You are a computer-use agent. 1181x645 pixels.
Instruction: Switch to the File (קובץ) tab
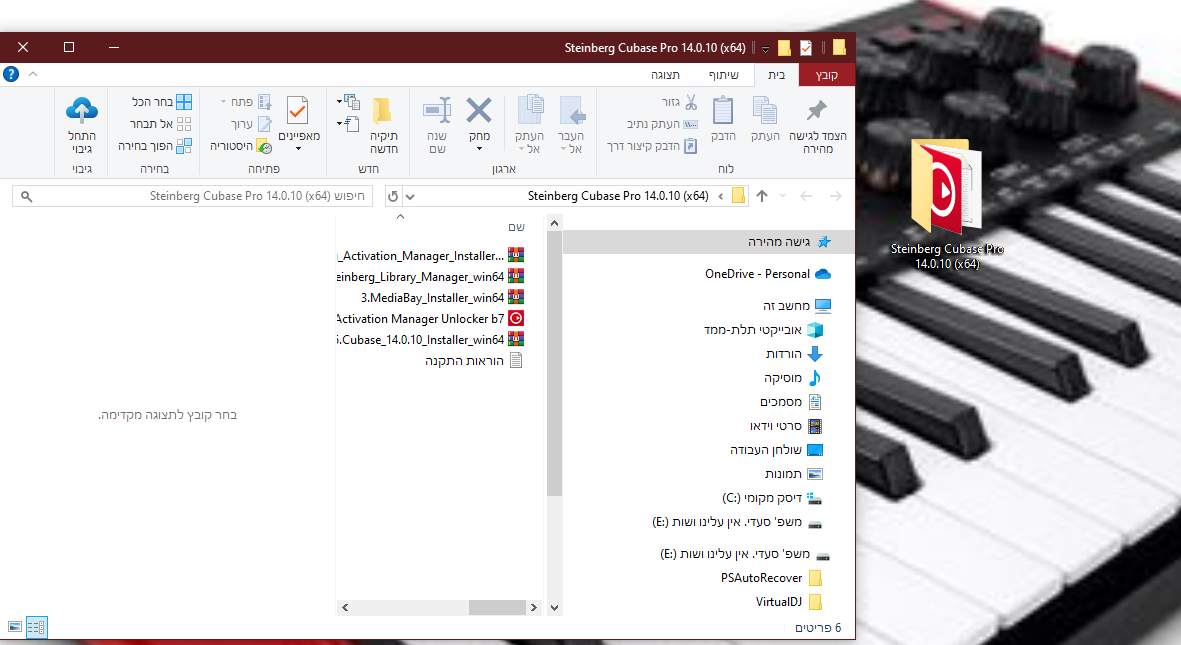pyautogui.click(x=826, y=75)
